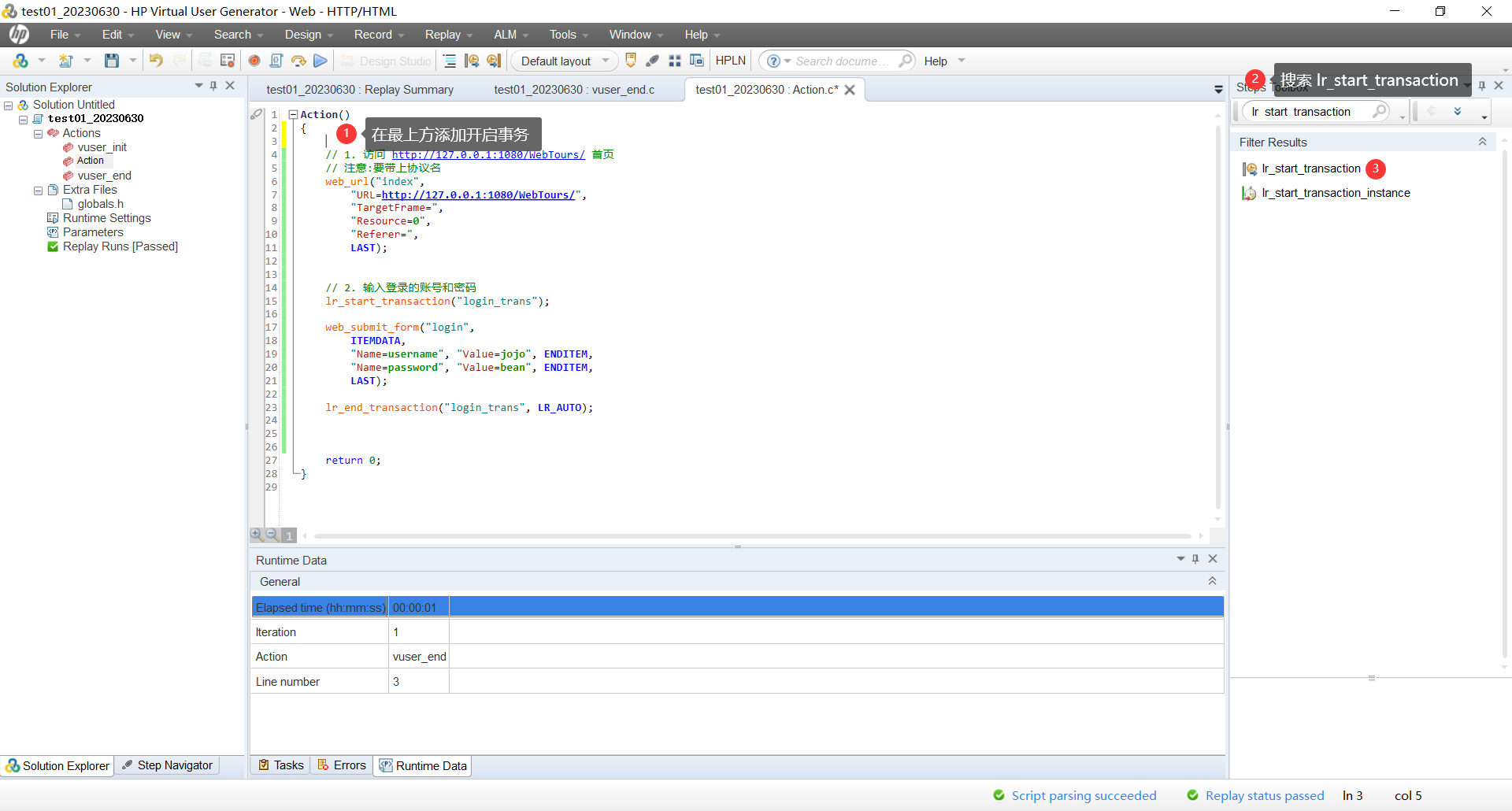This screenshot has height=811, width=1512.
Task: Click the window layout icon next to HPLN
Action: click(x=697, y=61)
